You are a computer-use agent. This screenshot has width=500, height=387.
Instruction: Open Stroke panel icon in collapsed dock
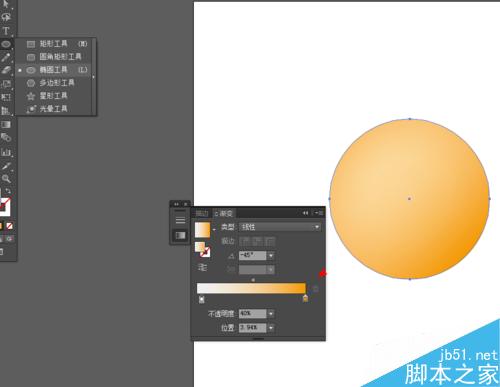tap(180, 220)
